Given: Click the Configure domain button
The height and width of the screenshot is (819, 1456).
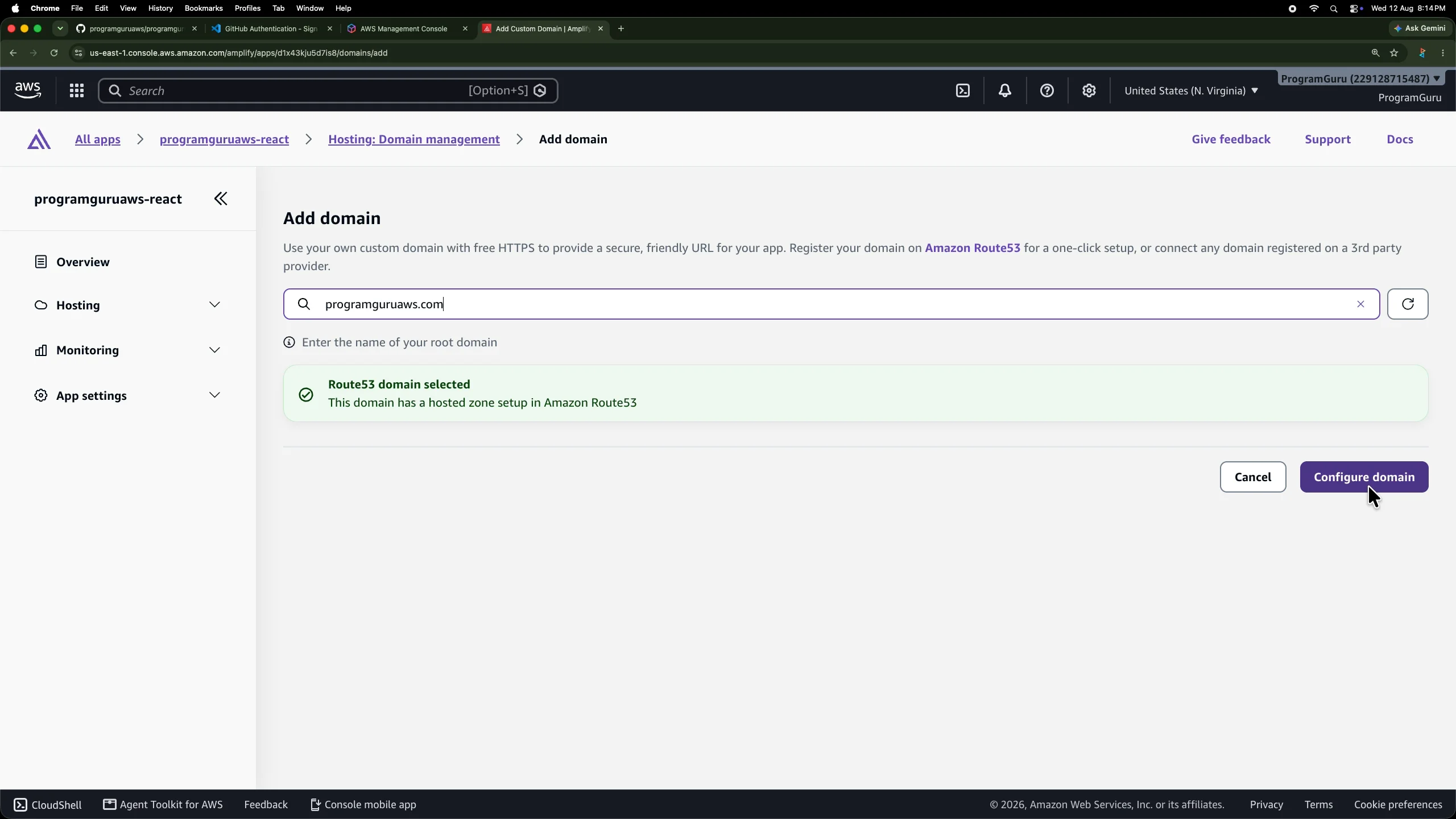Looking at the screenshot, I should (x=1364, y=477).
